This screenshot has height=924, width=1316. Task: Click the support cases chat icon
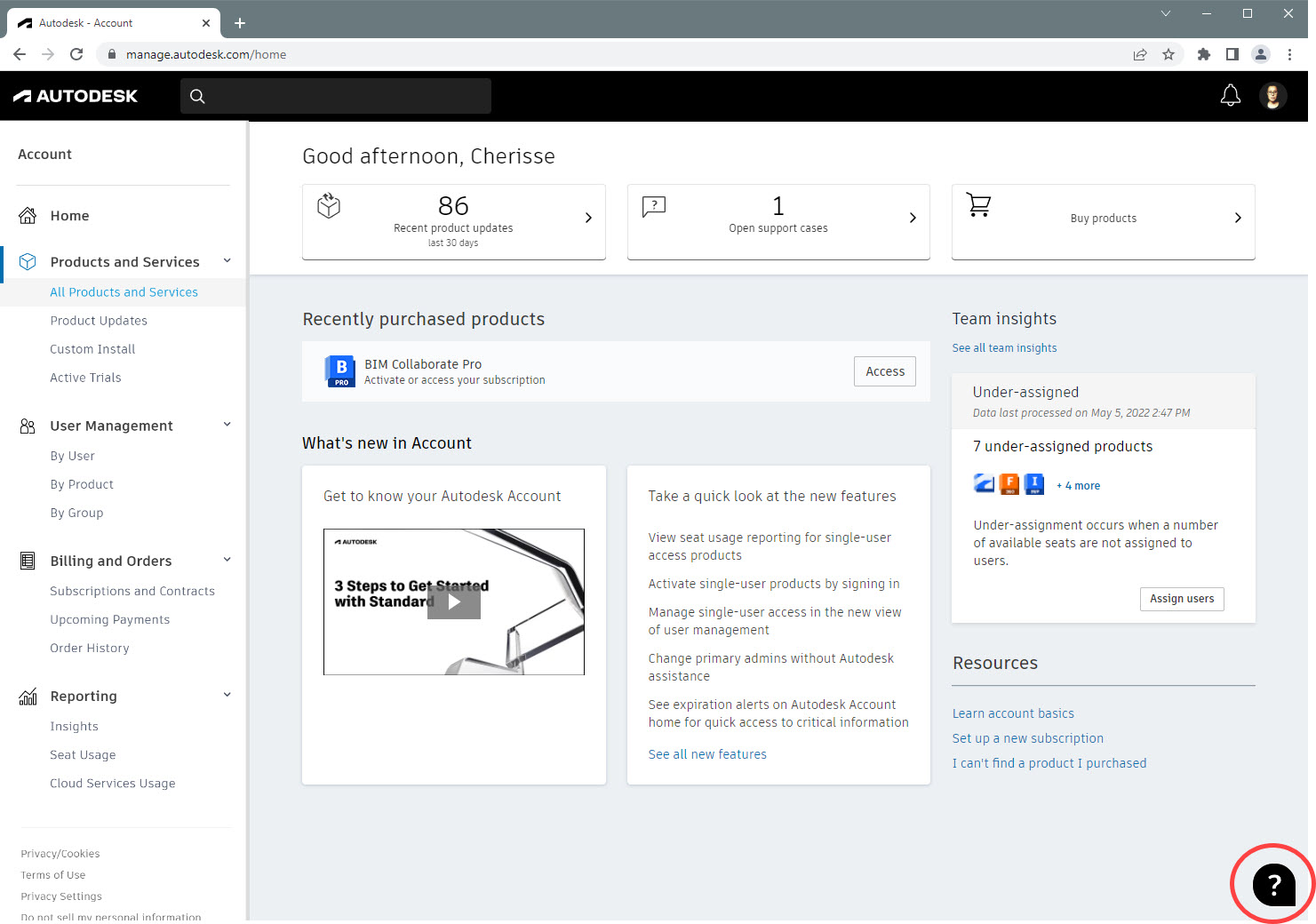(654, 207)
